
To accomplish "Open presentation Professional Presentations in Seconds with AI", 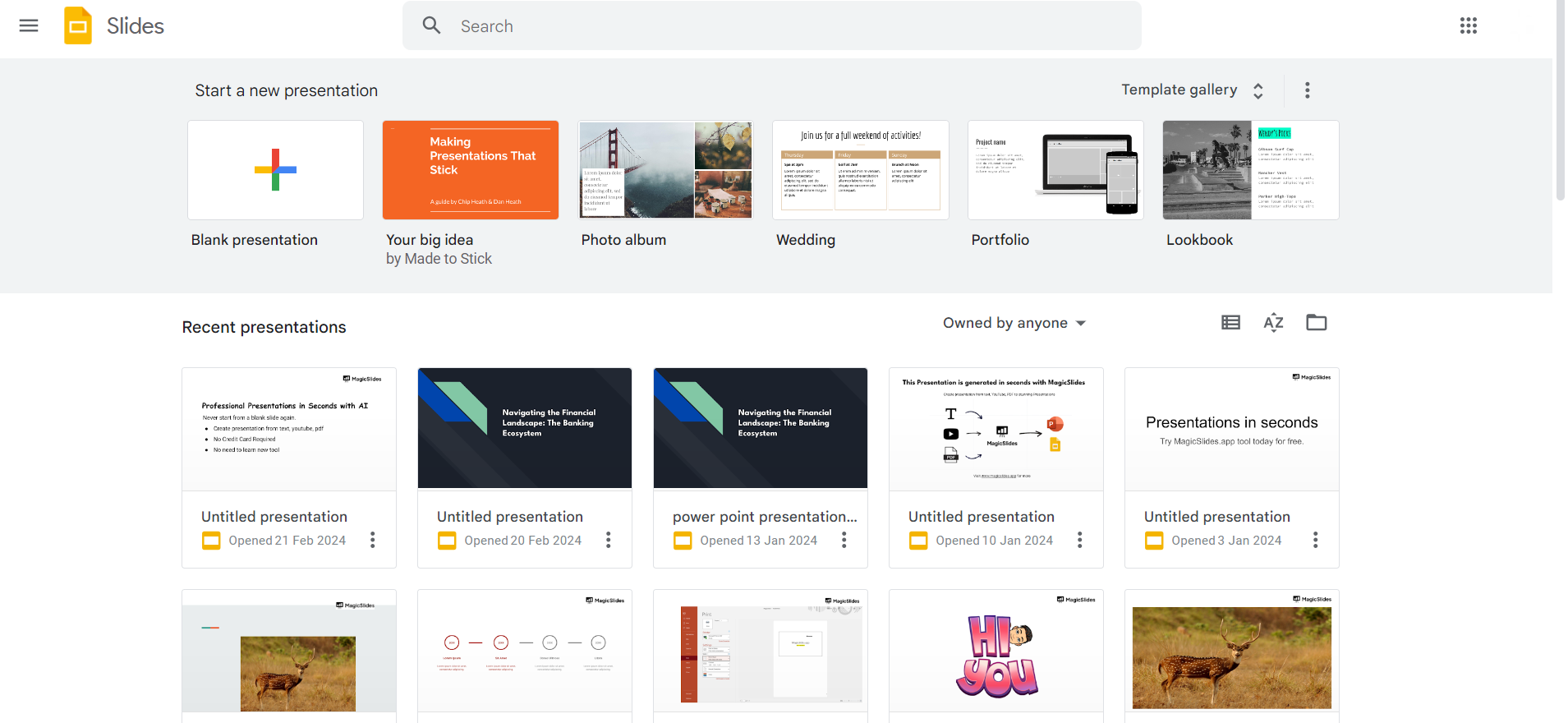I will 289,429.
